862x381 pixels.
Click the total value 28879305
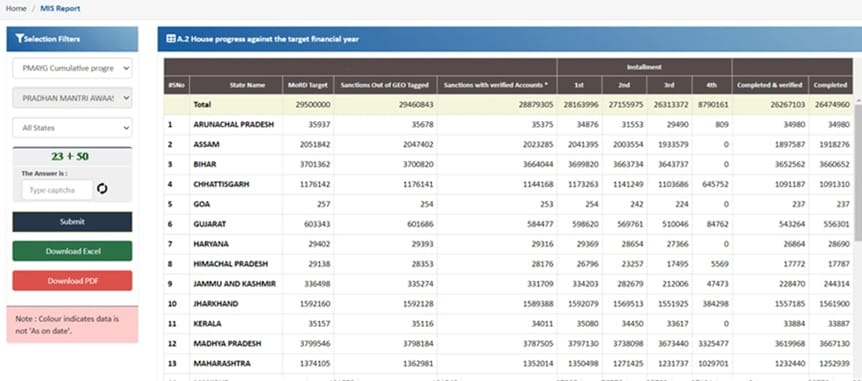coord(535,104)
